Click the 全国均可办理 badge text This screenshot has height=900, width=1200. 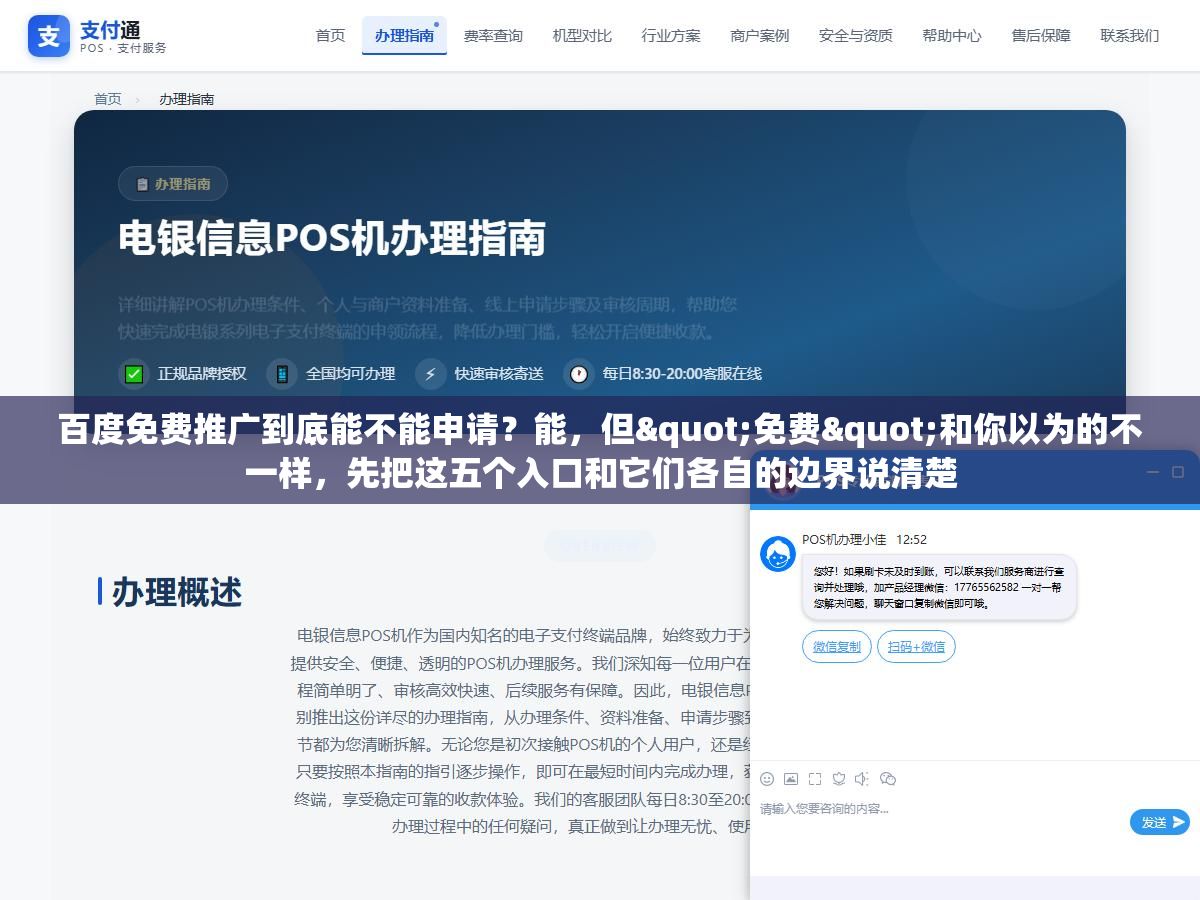tap(351, 374)
